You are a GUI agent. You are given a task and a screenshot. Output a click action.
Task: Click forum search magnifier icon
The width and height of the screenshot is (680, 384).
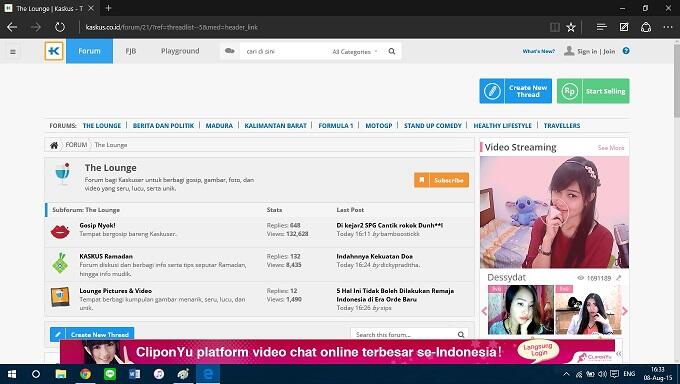click(x=461, y=335)
